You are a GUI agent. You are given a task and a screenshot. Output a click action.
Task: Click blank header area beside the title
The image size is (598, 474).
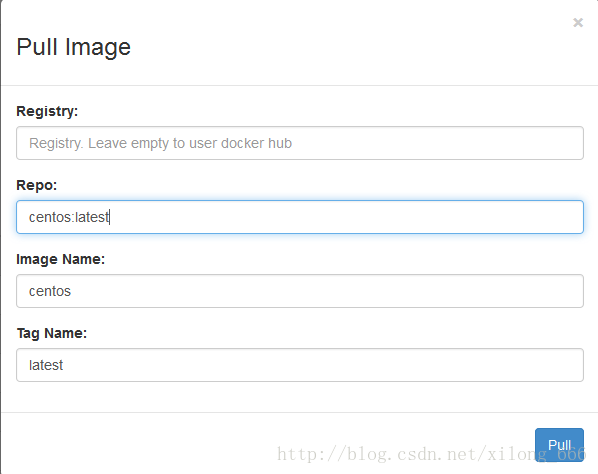343,47
